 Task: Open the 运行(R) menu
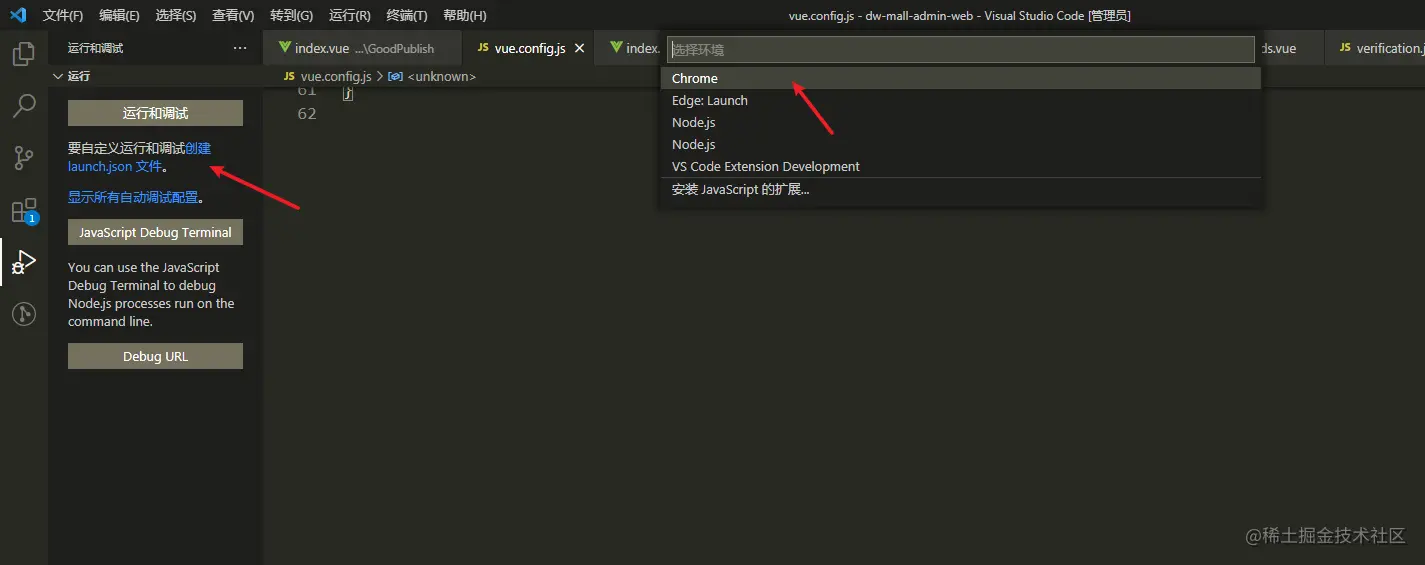[x=350, y=16]
